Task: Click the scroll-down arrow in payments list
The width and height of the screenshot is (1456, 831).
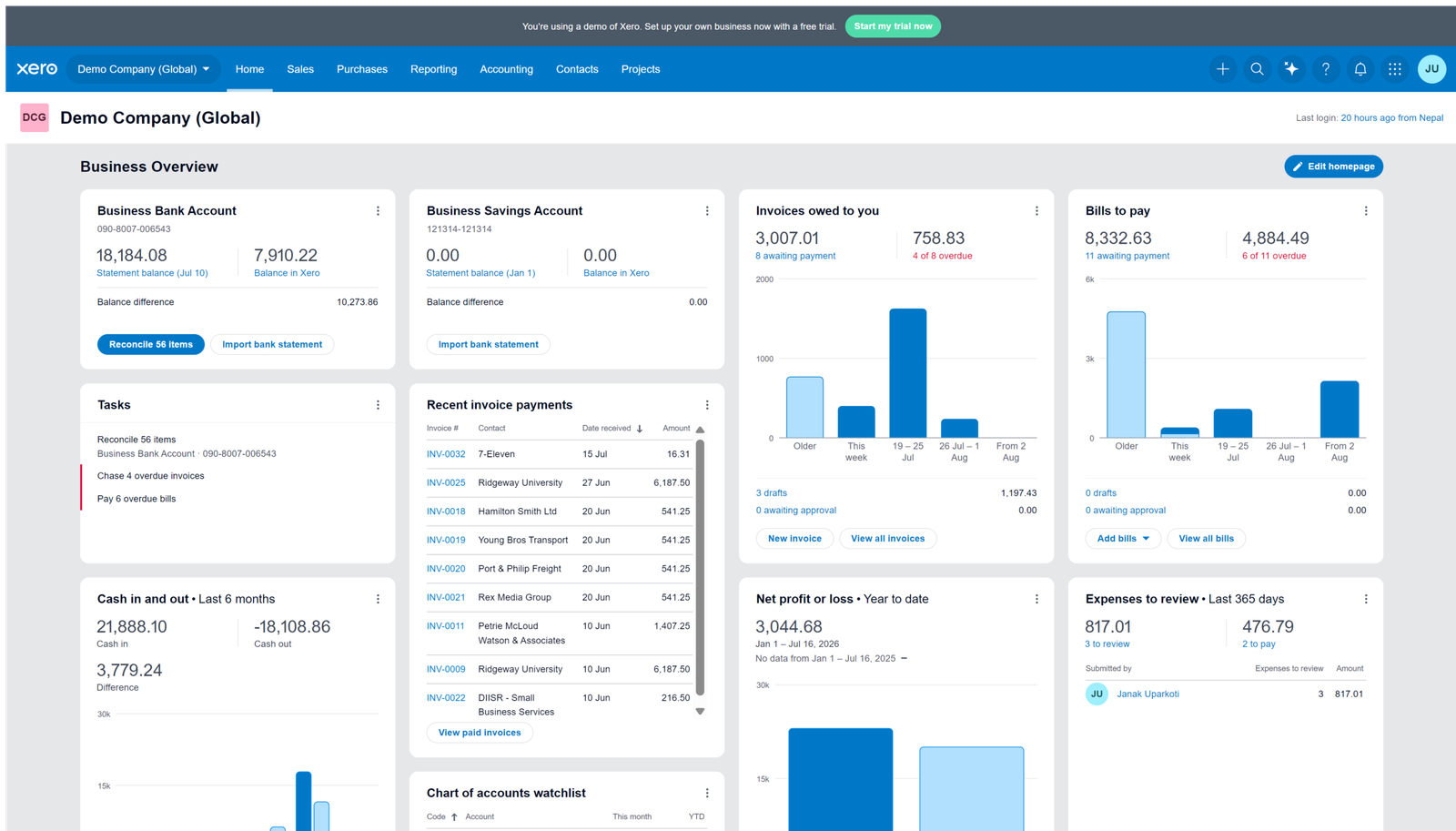Action: [700, 712]
